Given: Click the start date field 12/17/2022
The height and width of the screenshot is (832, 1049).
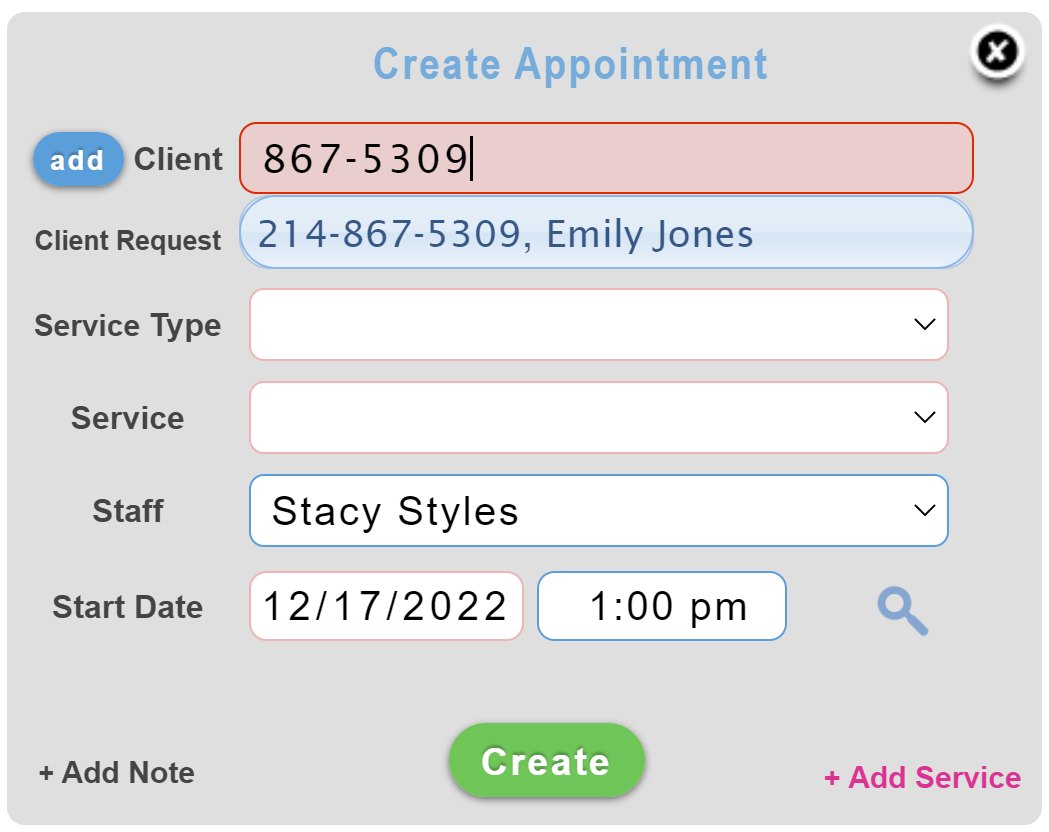Looking at the screenshot, I should click(386, 606).
